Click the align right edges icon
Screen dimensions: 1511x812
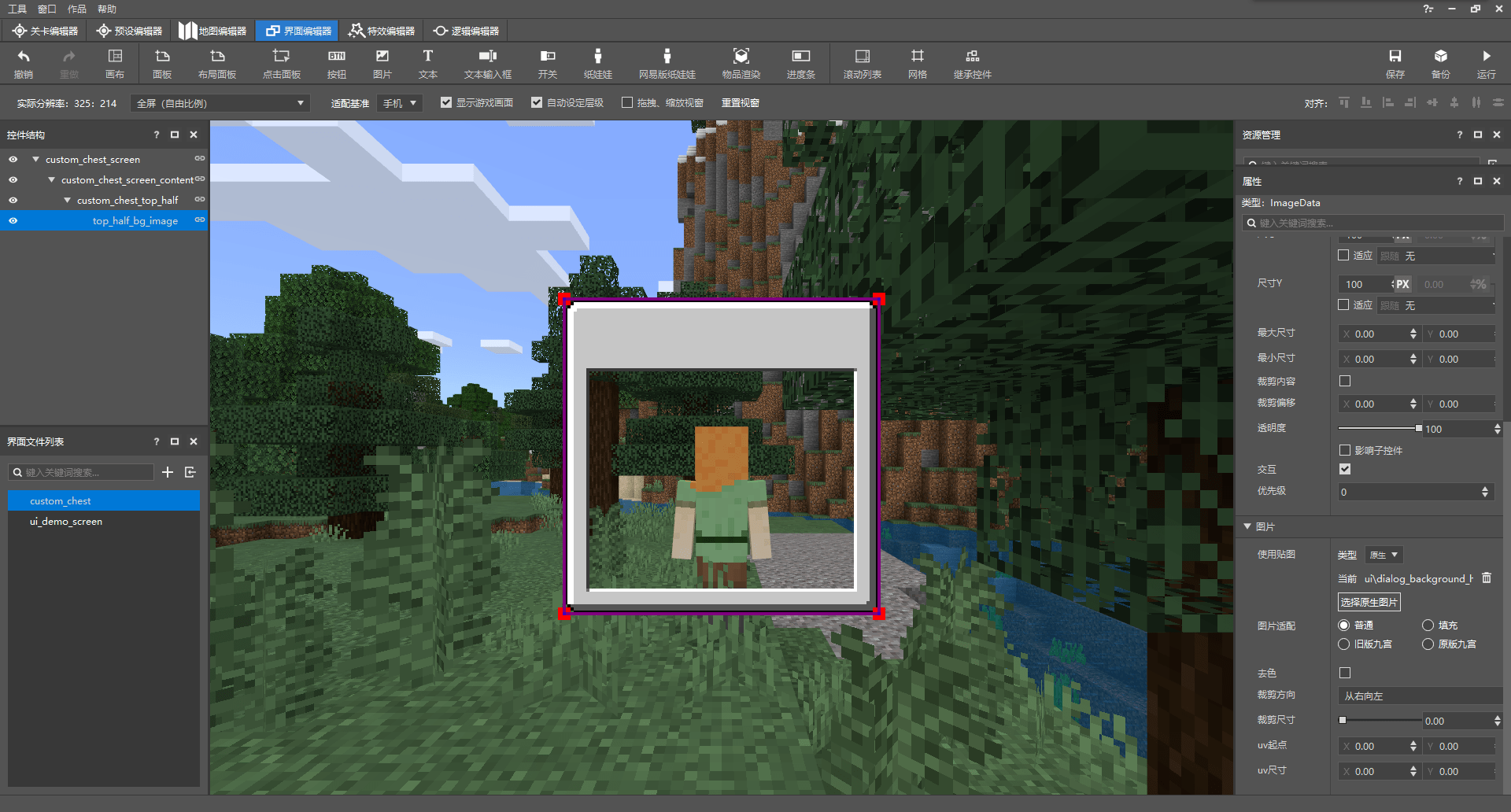1410,103
